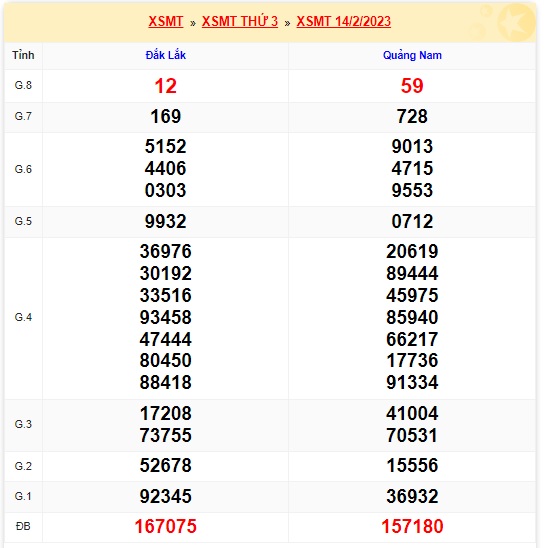Open the XSMT breadcrumb link
Viewport: 545px width, 548px height.
(166, 21)
